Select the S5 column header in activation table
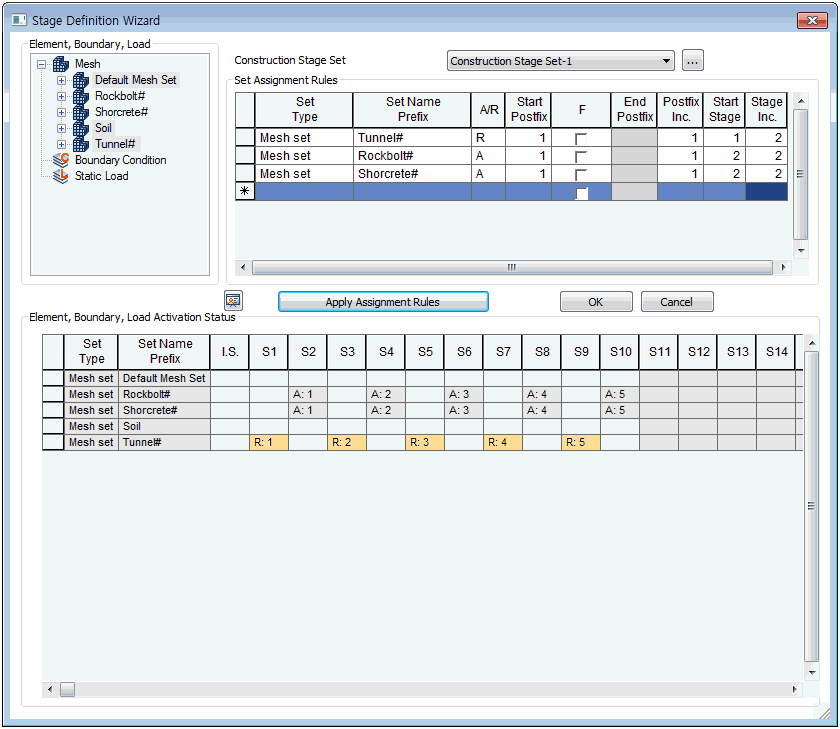840x729 pixels. [x=425, y=352]
